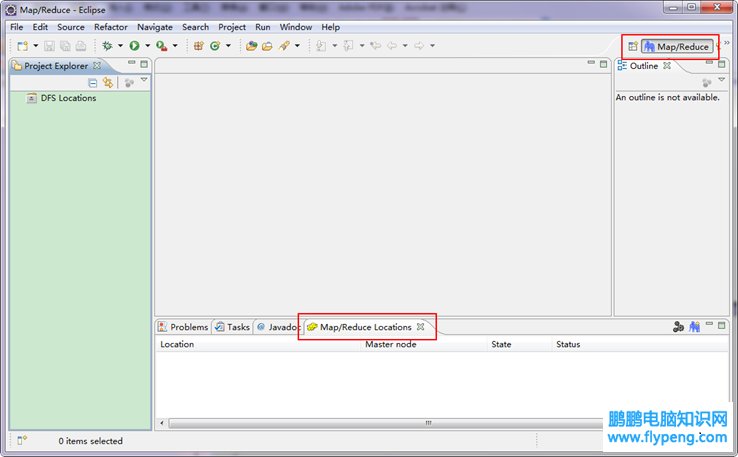738x457 pixels.
Task: Open the Forward history dropdown arrow
Action: coord(432,46)
